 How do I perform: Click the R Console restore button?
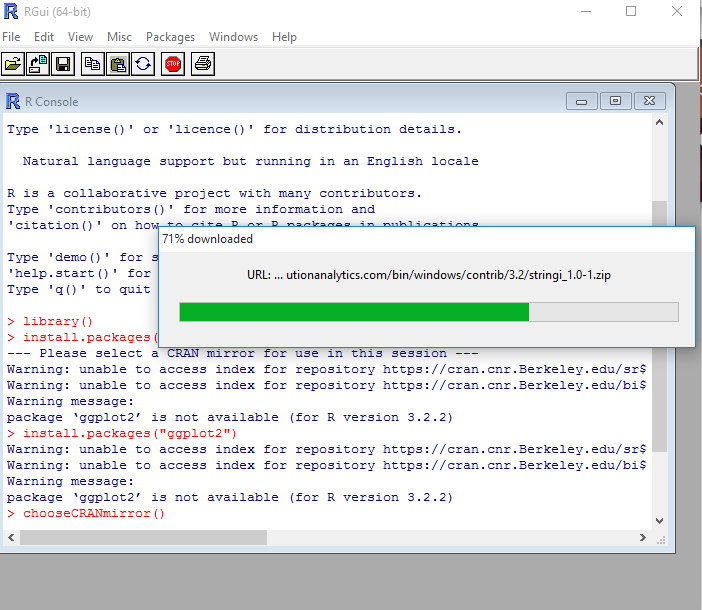click(x=616, y=101)
